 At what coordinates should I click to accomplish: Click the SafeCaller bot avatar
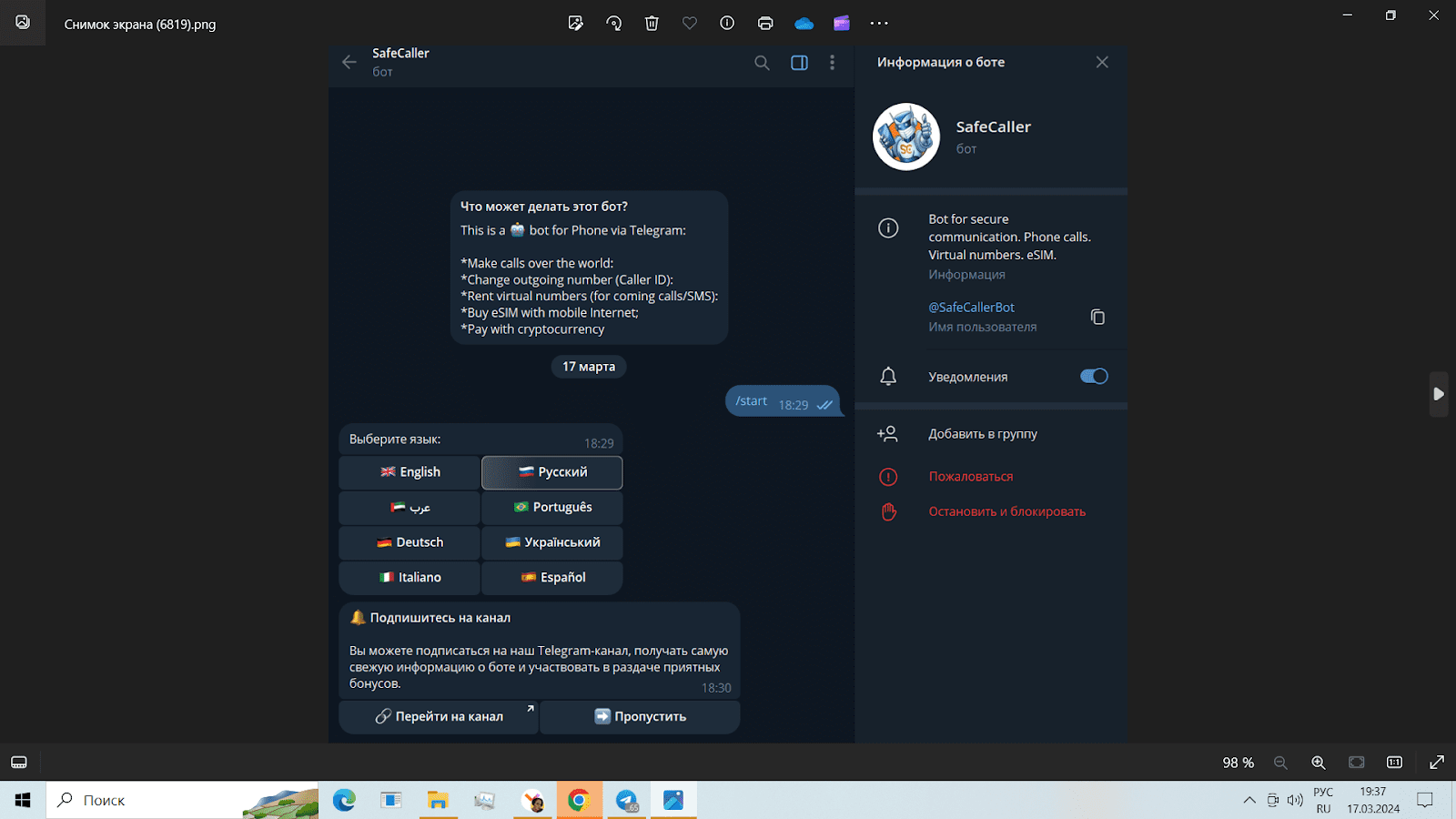(x=905, y=136)
